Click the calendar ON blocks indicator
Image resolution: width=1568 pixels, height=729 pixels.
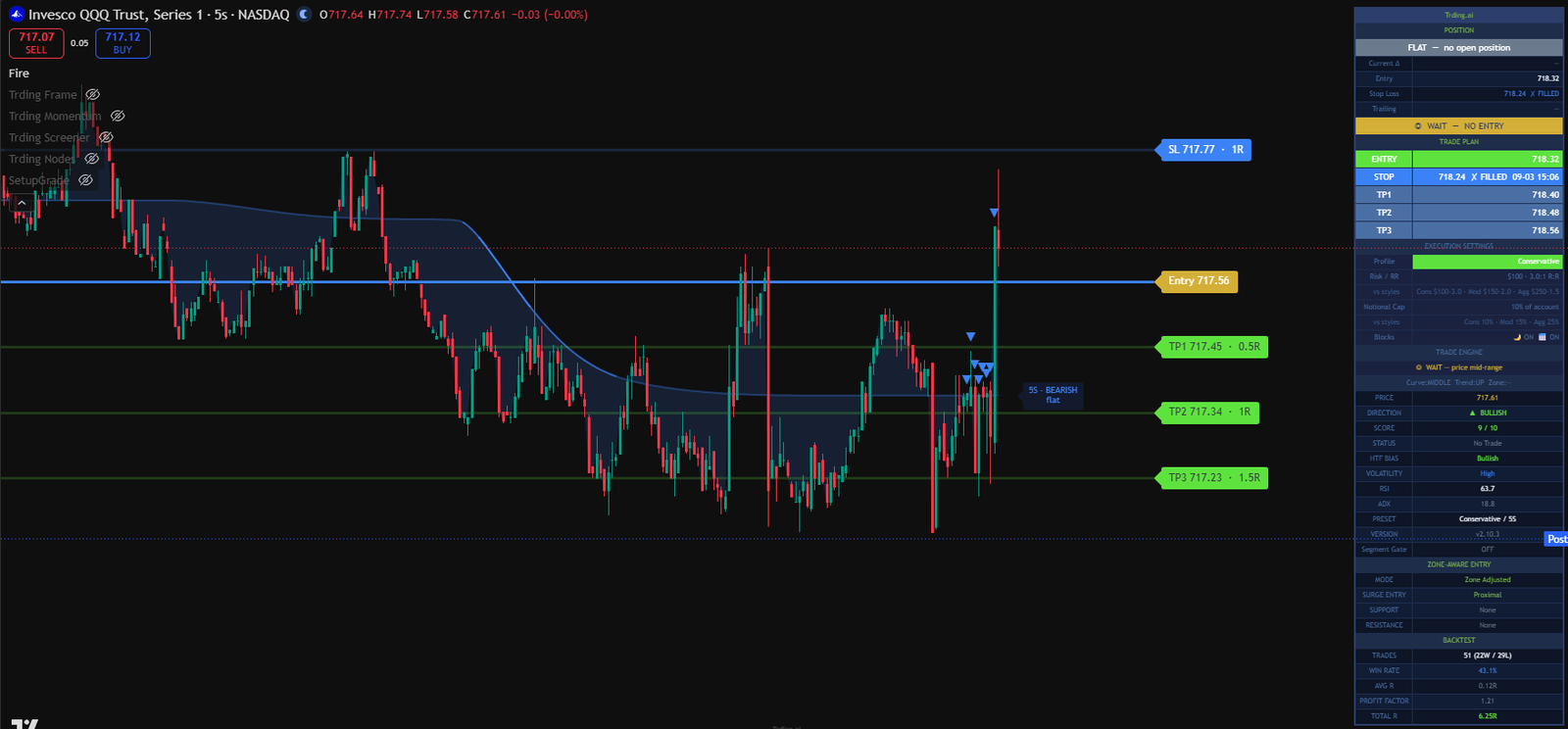tap(1549, 337)
